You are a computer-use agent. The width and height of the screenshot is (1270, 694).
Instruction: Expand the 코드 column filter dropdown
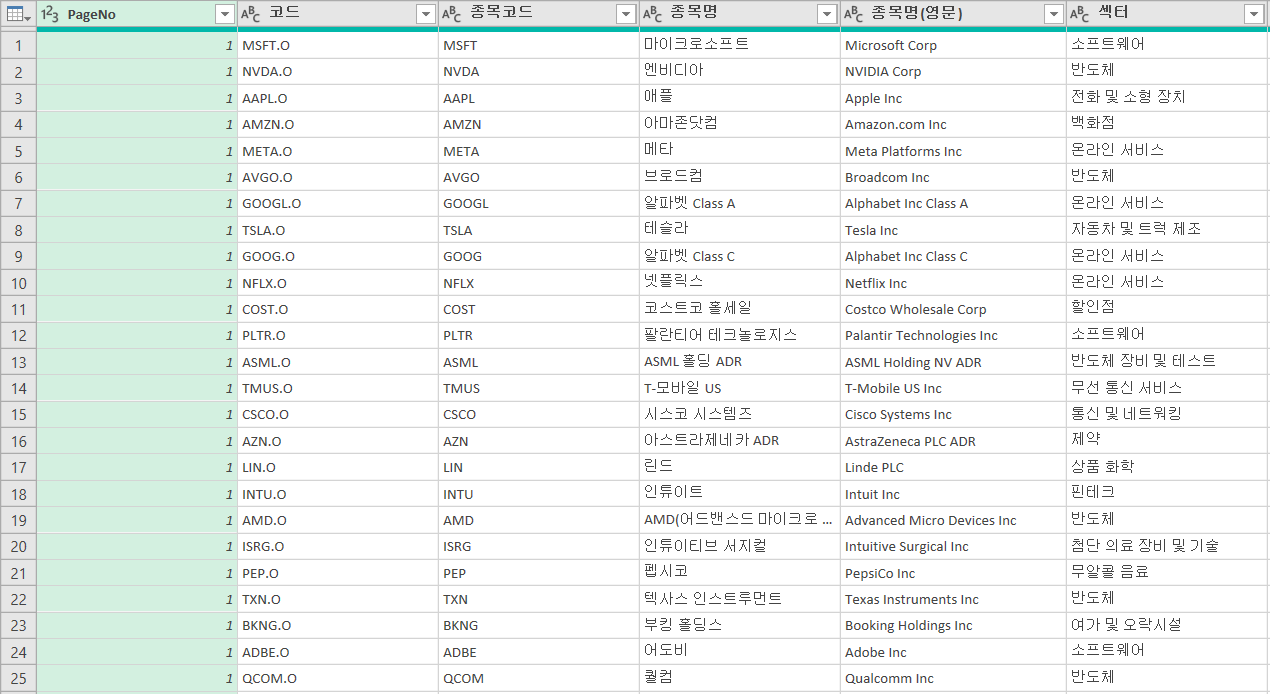[425, 14]
